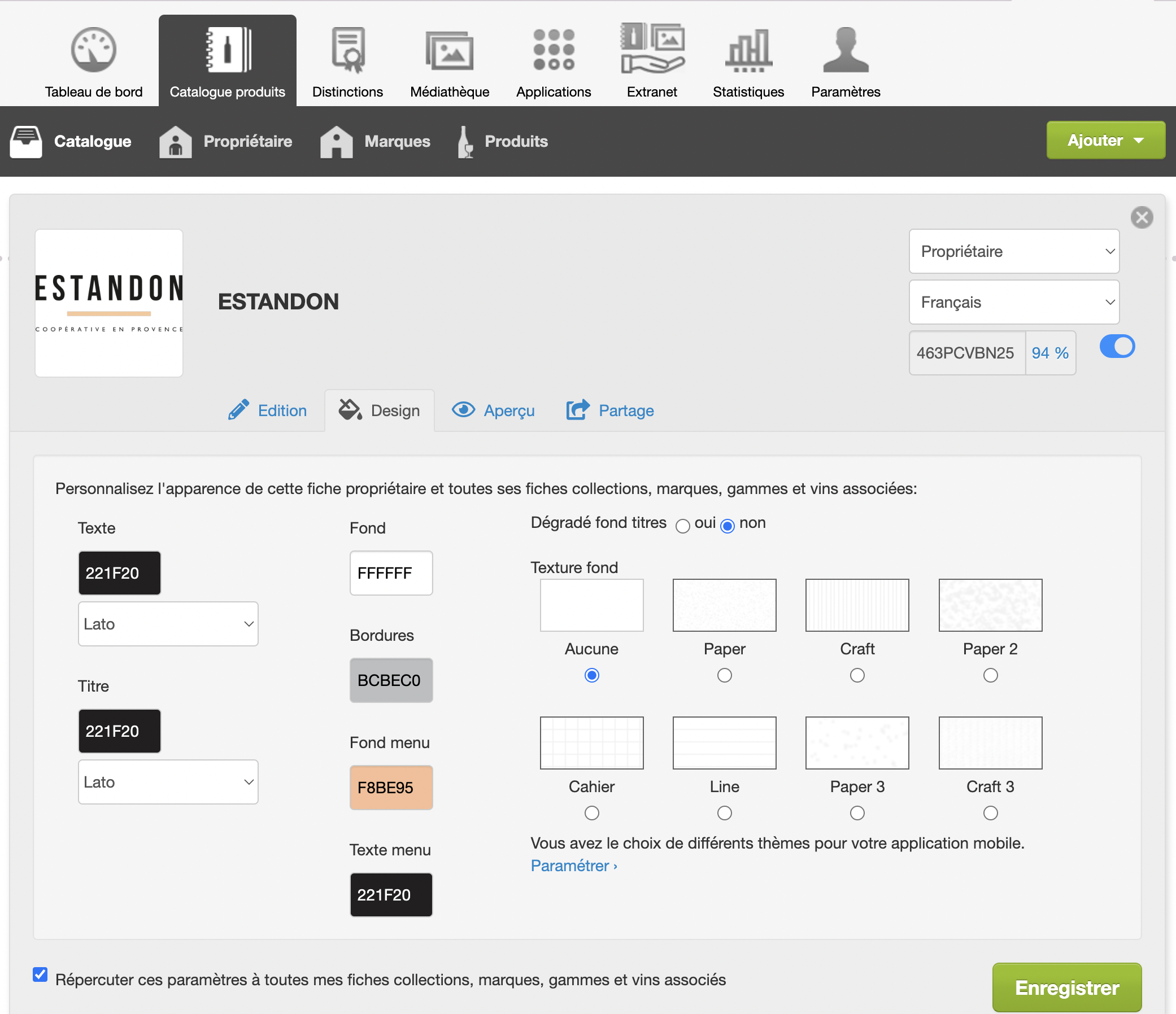Choose the Line texture radio button
1176x1014 pixels.
(x=724, y=813)
